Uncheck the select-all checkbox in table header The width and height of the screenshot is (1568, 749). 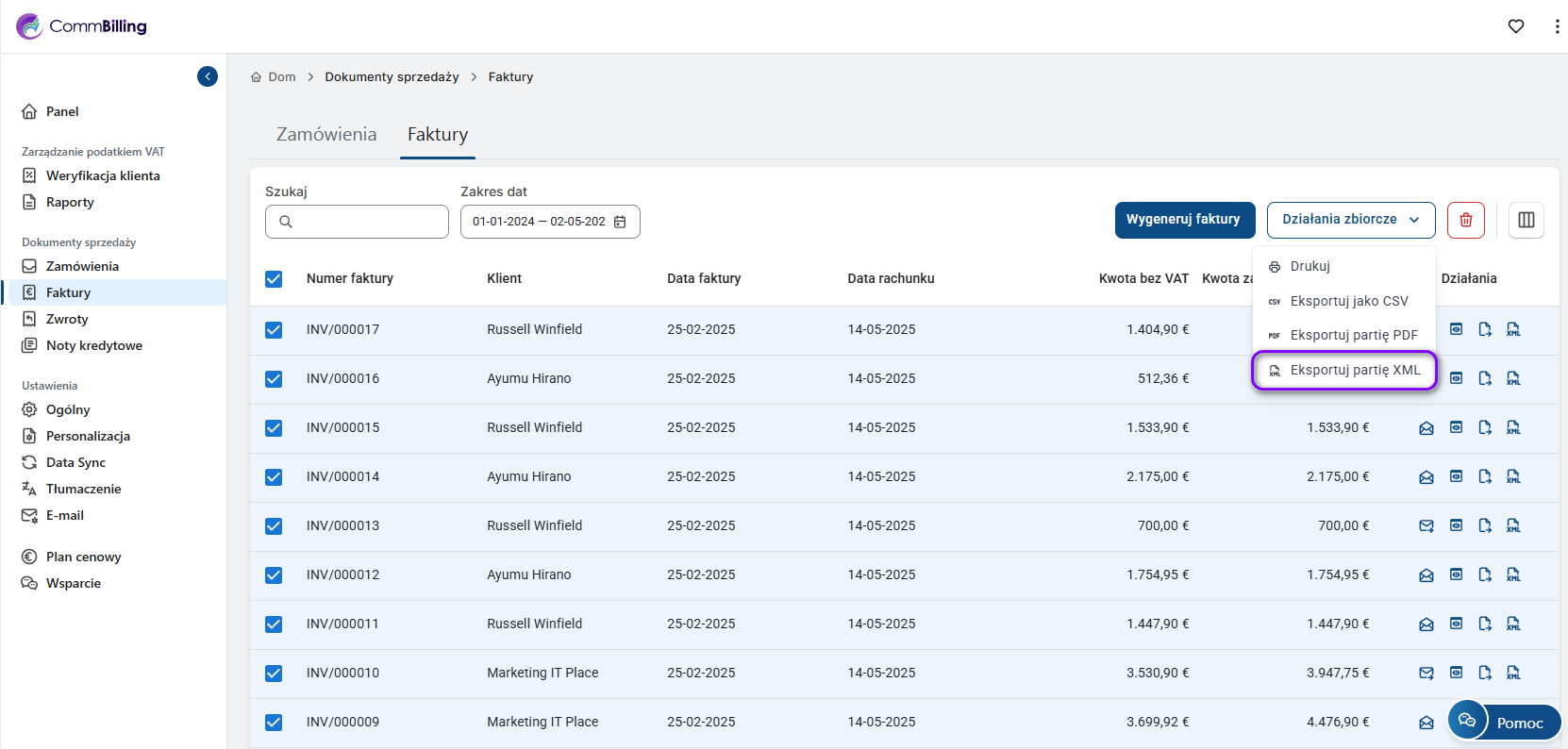[274, 279]
